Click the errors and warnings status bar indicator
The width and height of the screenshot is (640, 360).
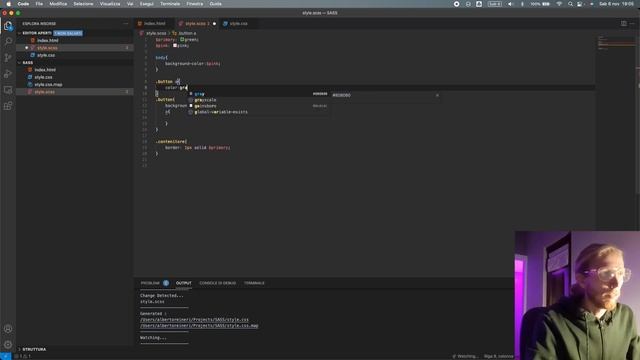click(23, 356)
